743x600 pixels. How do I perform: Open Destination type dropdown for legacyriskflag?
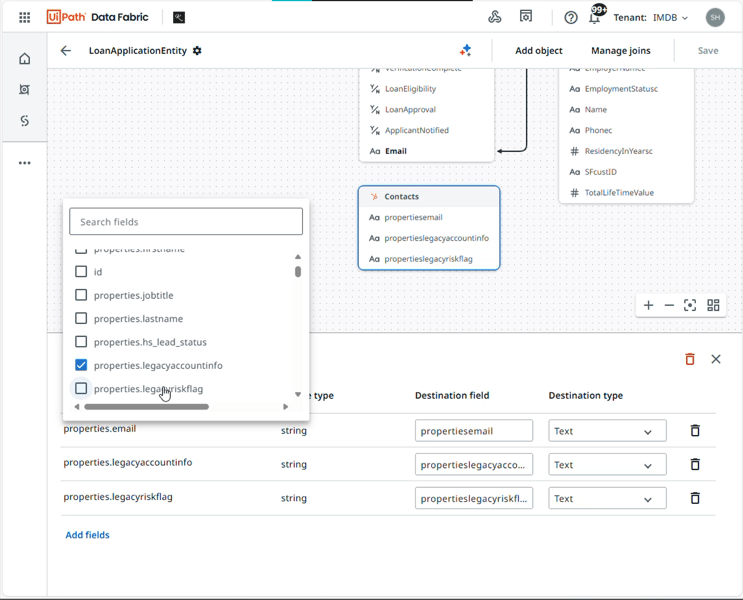point(607,498)
